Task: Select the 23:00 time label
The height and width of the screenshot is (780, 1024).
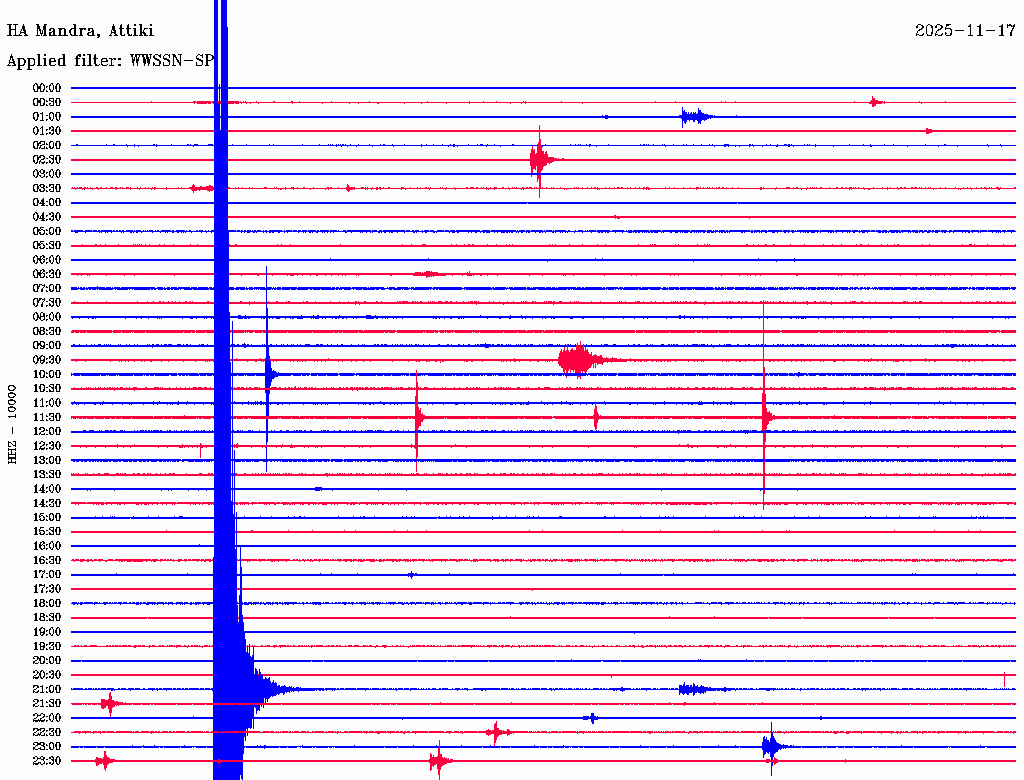Action: click(47, 747)
